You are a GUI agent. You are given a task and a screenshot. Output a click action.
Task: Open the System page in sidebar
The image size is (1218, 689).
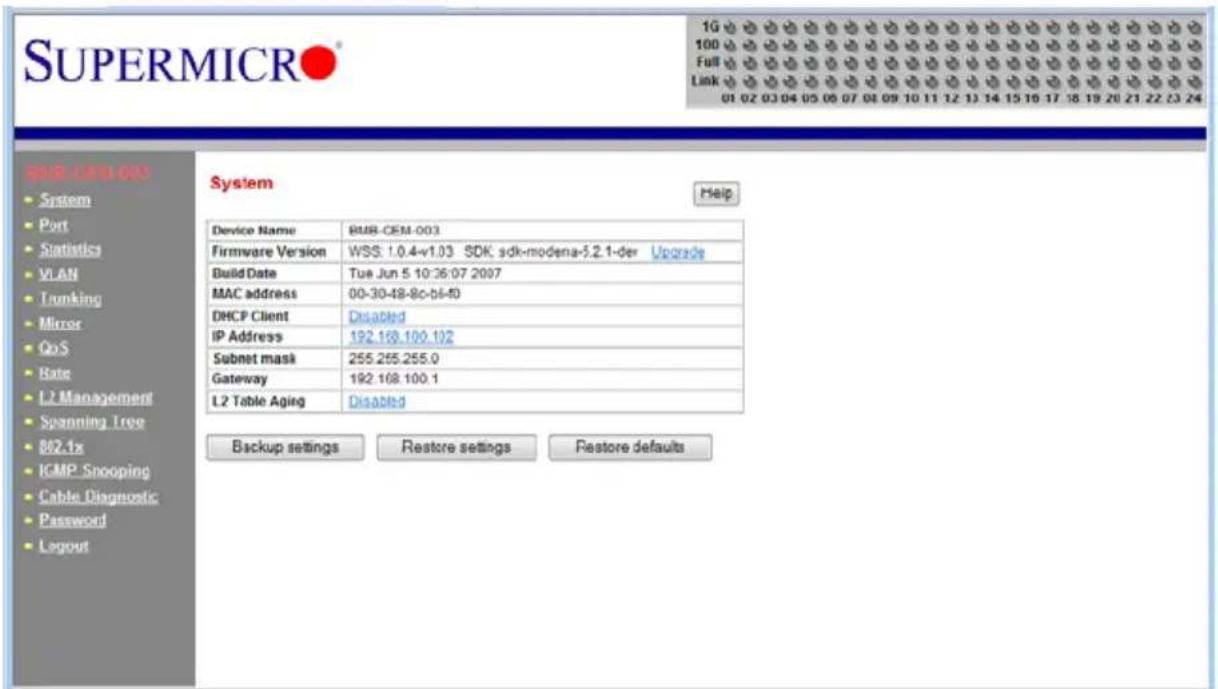tap(65, 199)
